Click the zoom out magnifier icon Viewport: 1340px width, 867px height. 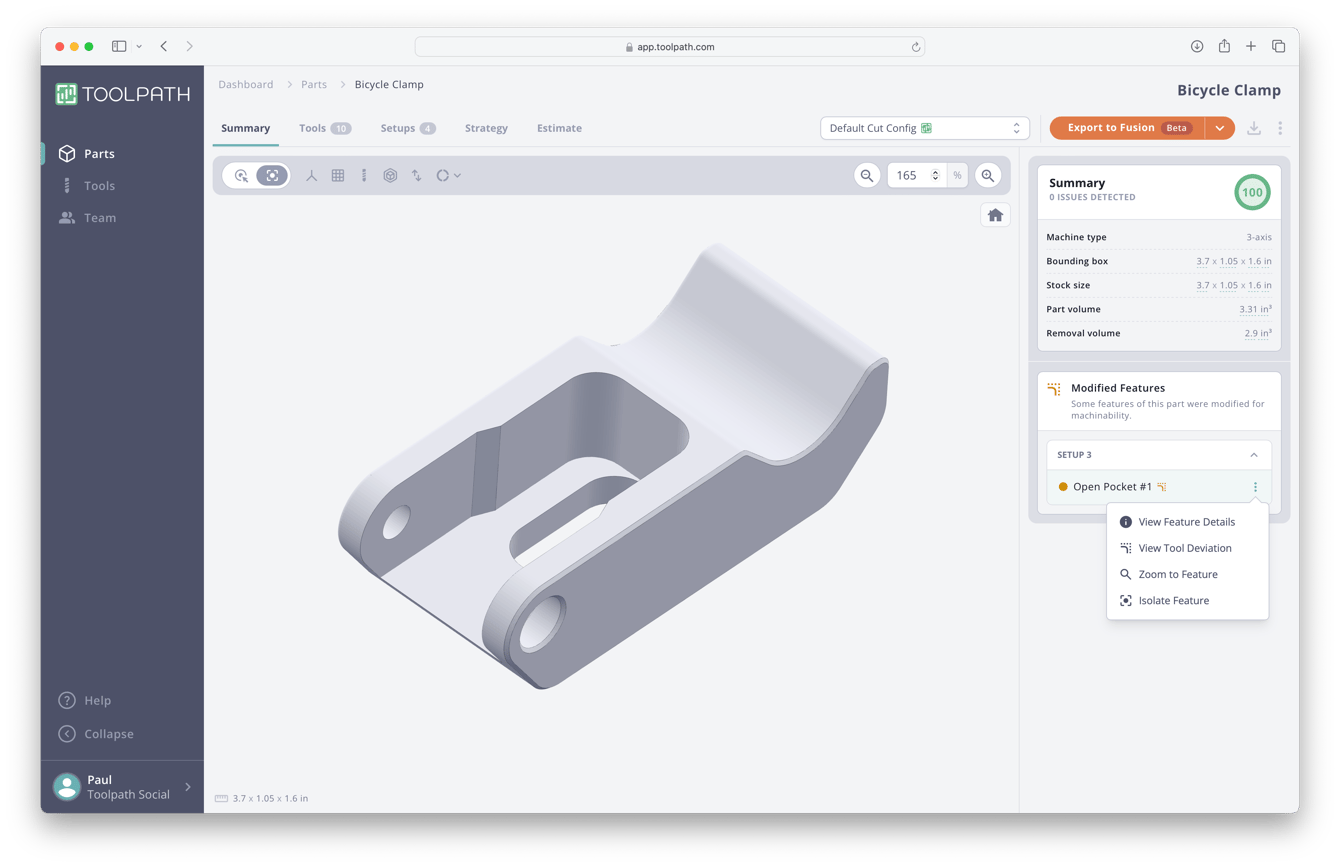866,175
